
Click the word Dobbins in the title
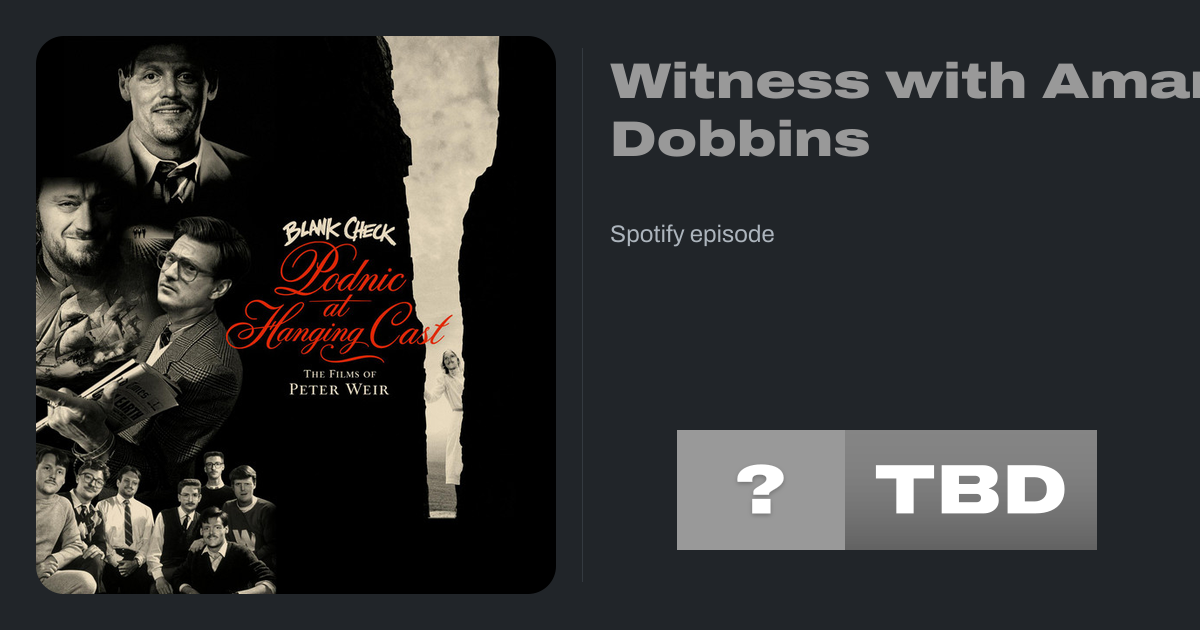point(739,139)
